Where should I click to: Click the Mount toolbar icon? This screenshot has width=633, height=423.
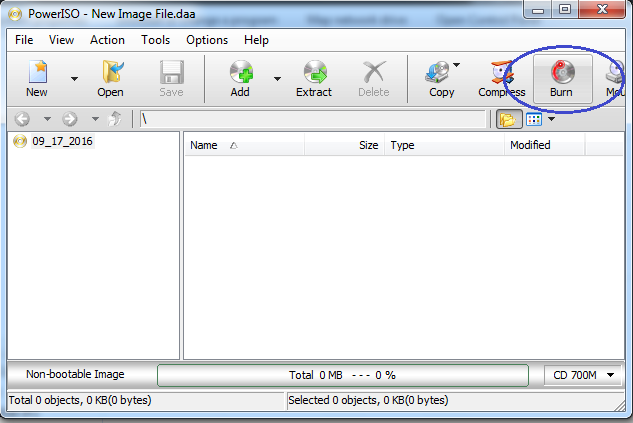(615, 73)
